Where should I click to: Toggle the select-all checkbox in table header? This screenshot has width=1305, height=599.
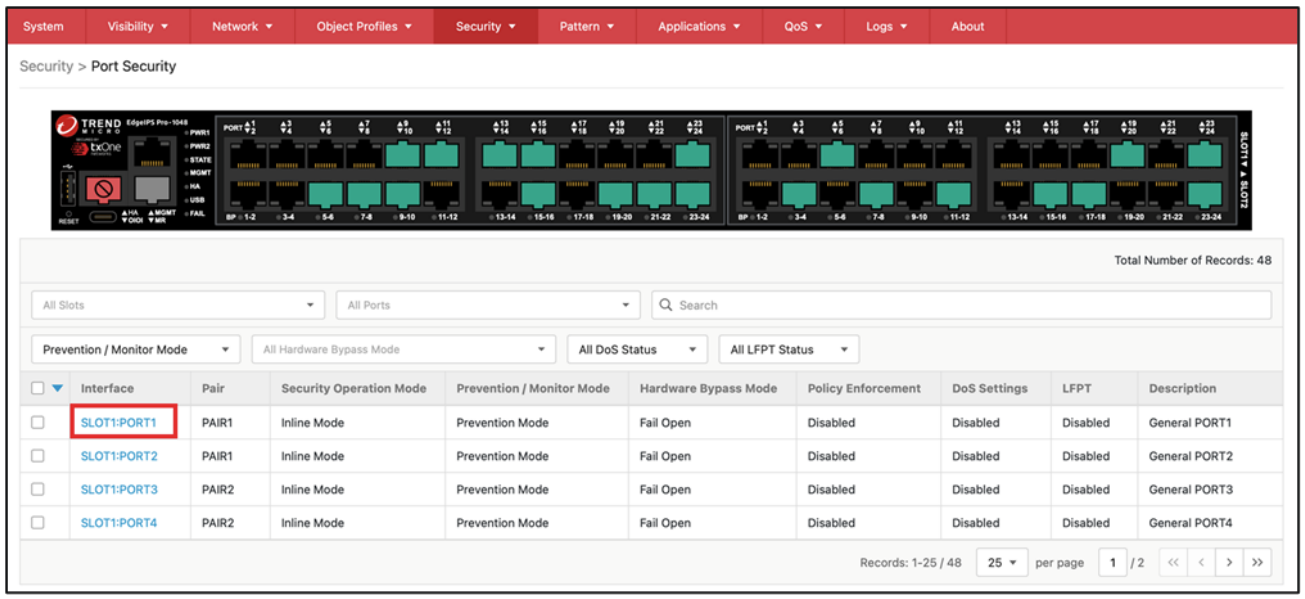click(x=38, y=389)
